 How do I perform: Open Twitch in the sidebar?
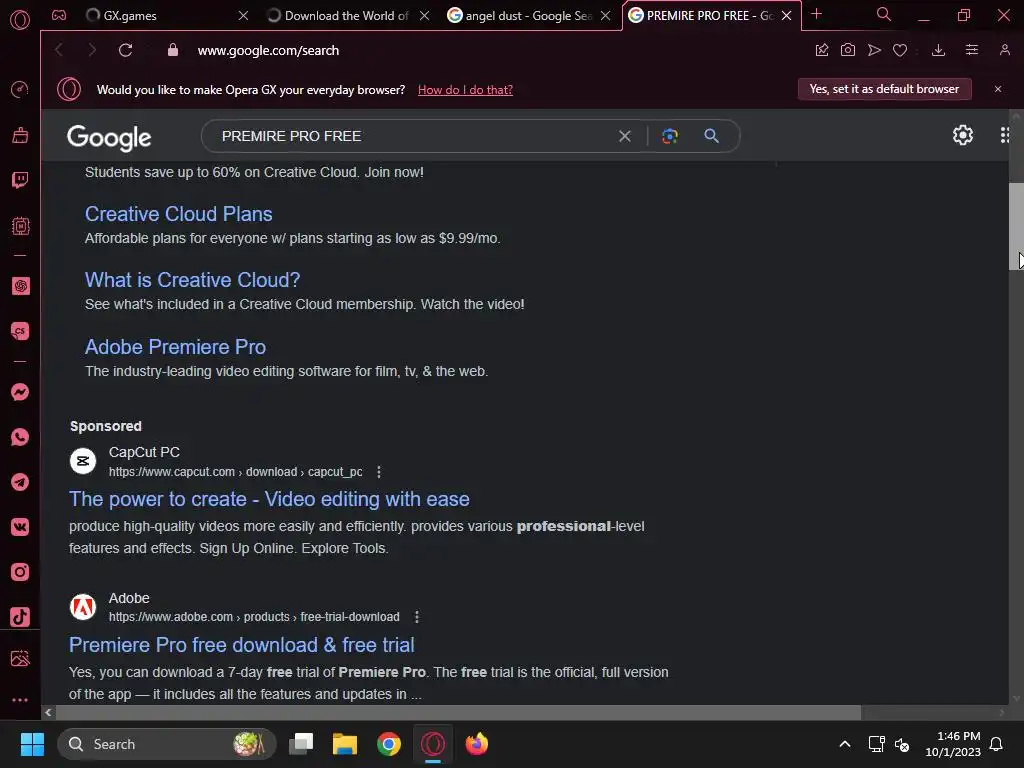coord(20,180)
